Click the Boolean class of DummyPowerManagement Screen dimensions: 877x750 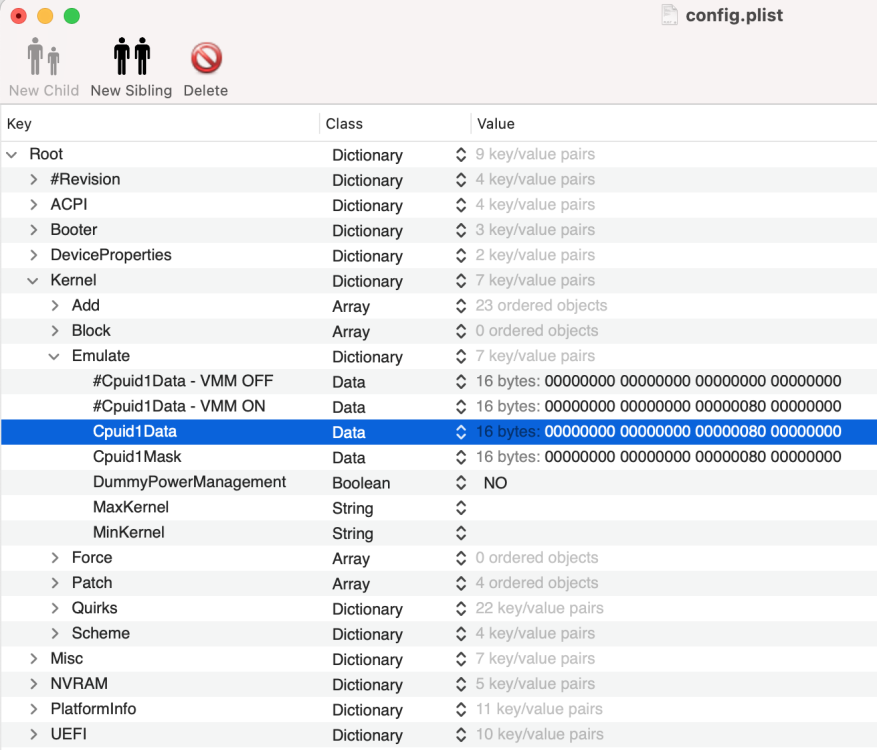pos(361,483)
